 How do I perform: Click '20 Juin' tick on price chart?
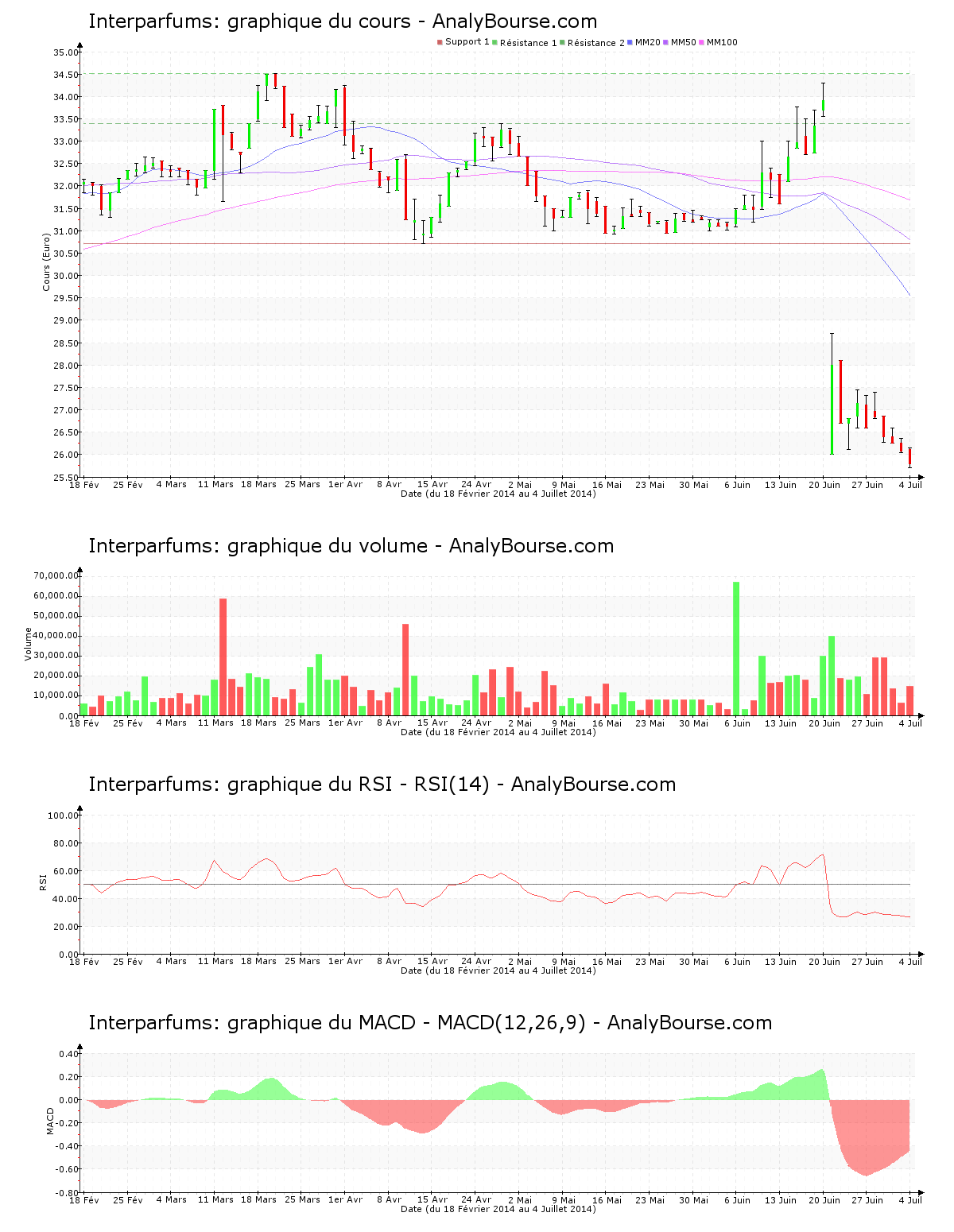(824, 485)
